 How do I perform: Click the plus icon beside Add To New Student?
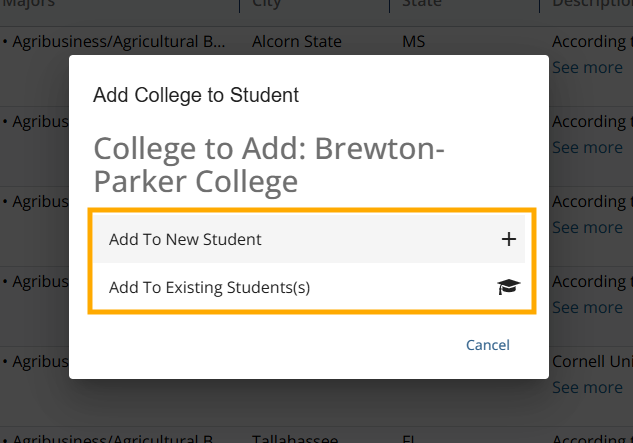[x=509, y=239]
